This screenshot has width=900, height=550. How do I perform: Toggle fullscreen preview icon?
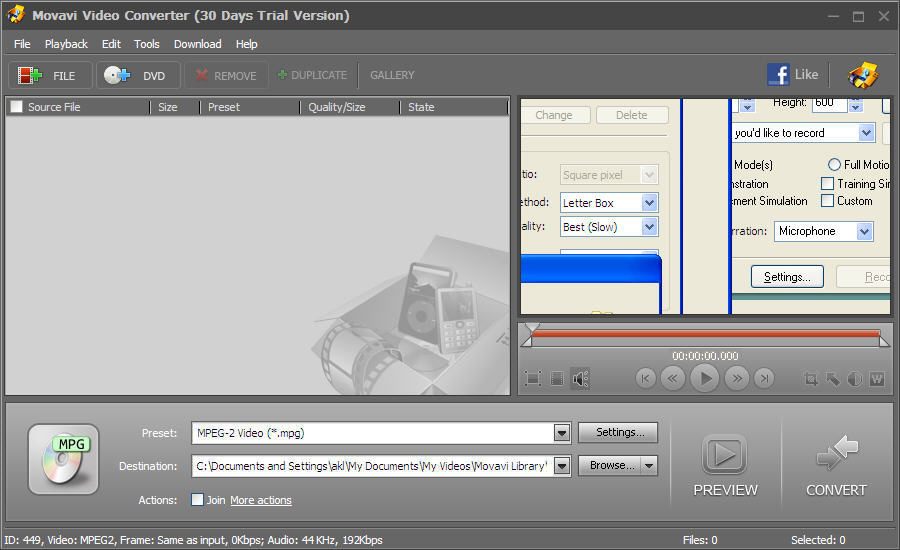tap(533, 378)
